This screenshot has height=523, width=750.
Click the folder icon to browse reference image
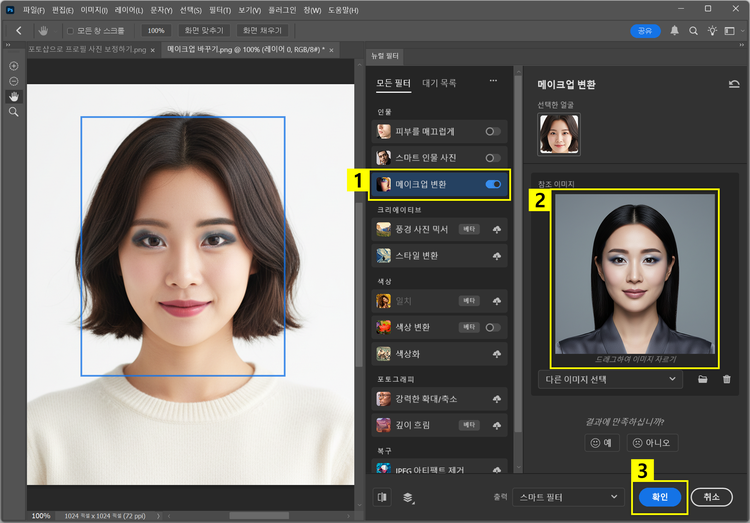[x=703, y=380]
